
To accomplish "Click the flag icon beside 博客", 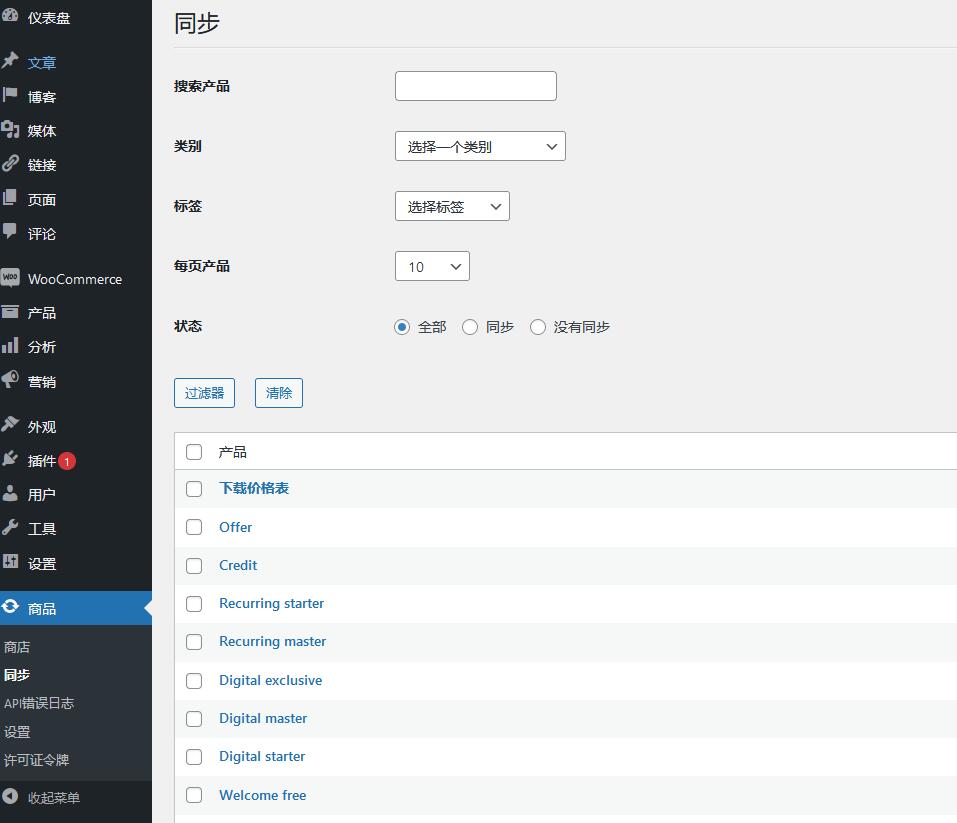I will [10, 95].
